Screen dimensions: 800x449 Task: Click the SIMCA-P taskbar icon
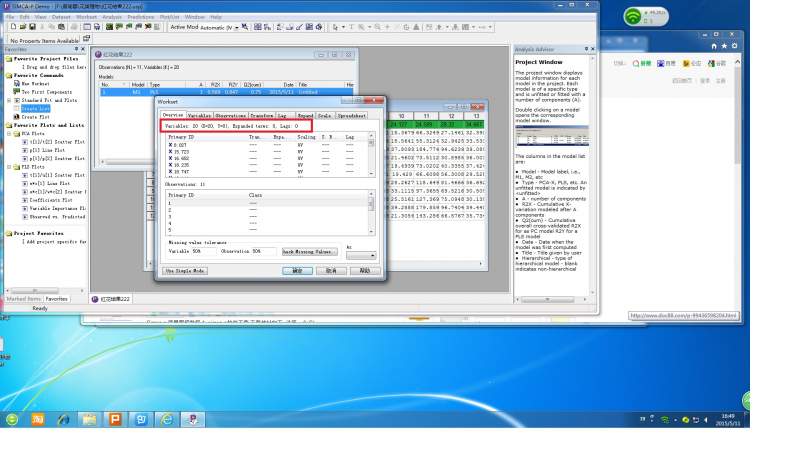[193, 419]
